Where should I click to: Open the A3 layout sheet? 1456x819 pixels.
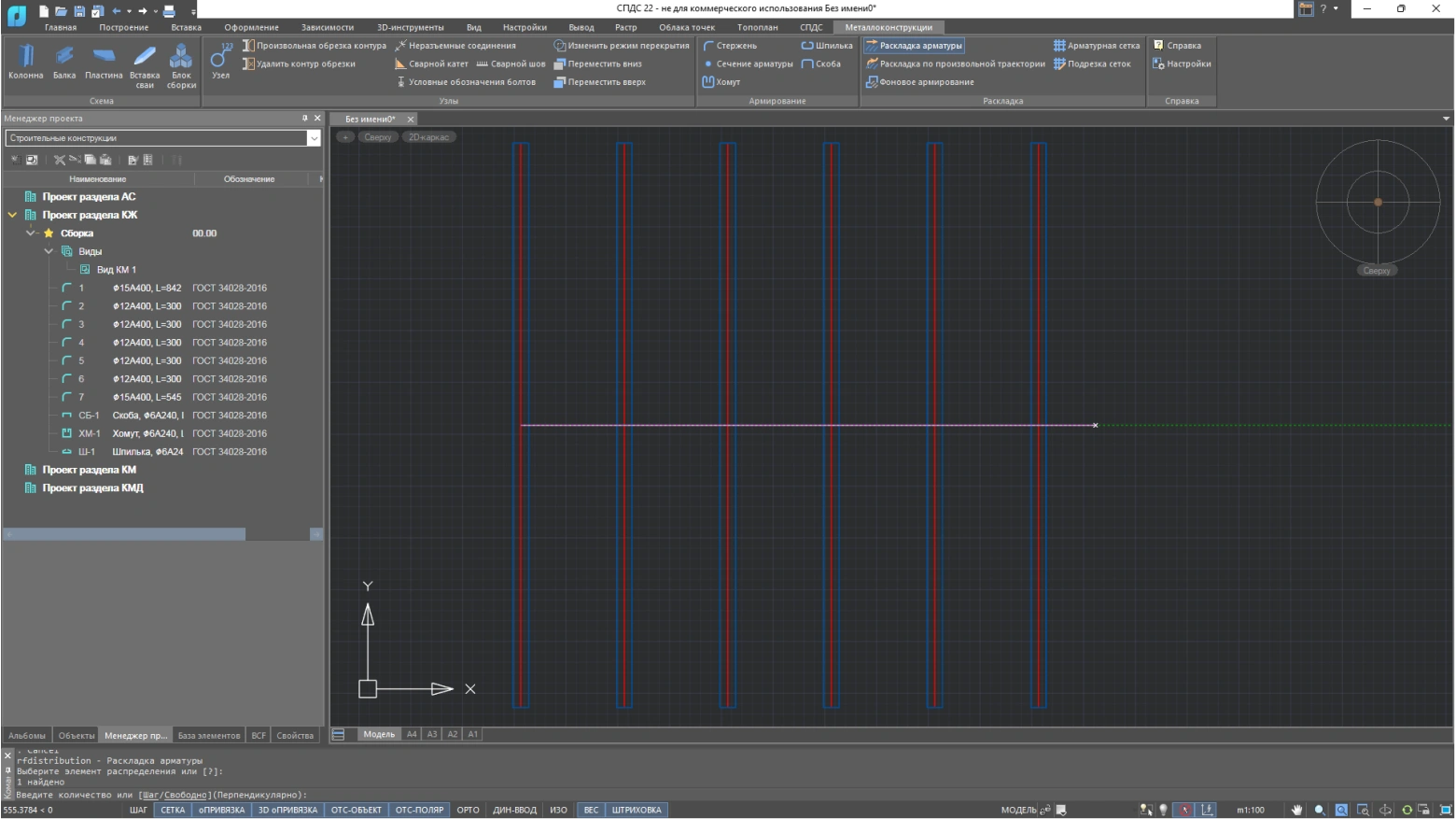432,734
